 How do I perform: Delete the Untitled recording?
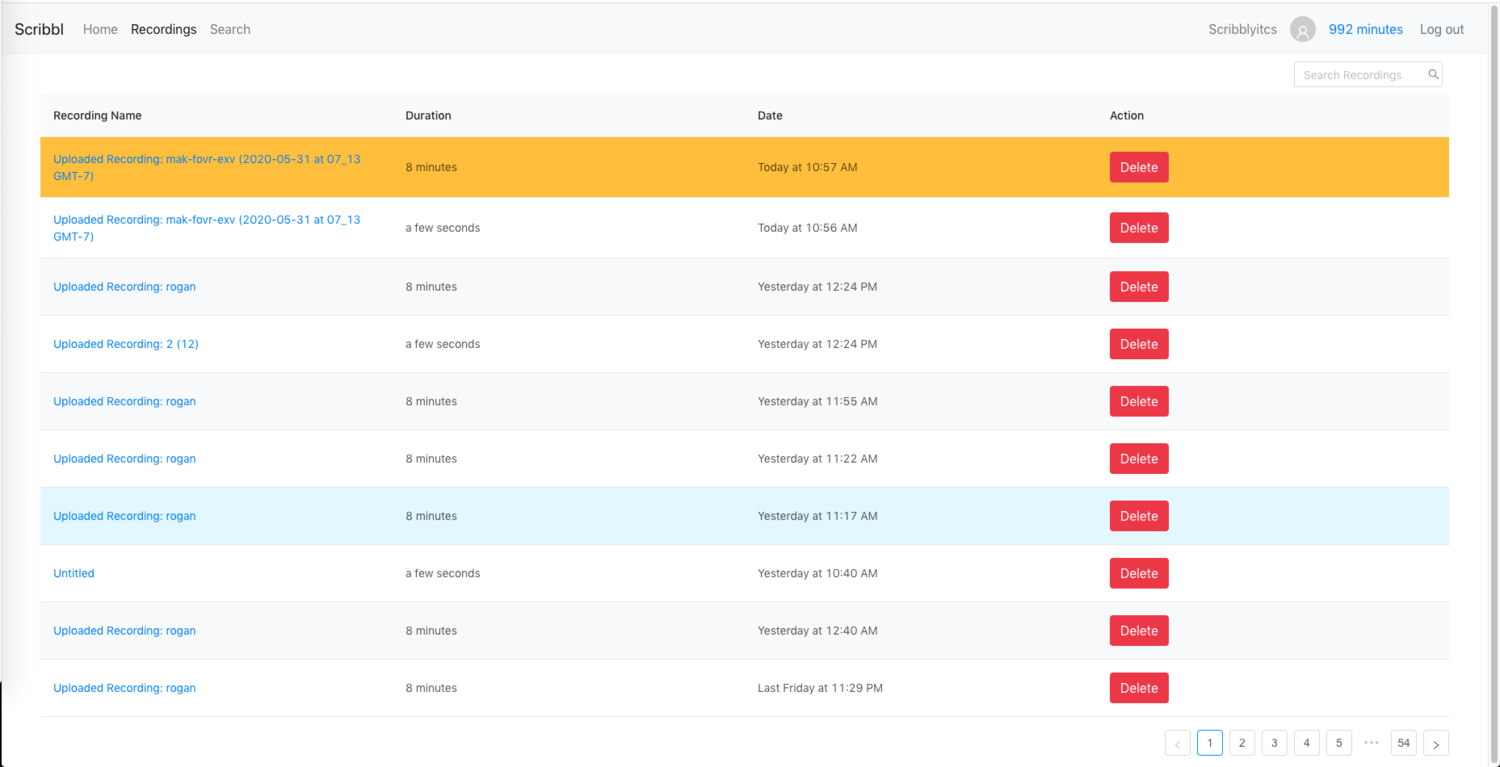[1139, 573]
